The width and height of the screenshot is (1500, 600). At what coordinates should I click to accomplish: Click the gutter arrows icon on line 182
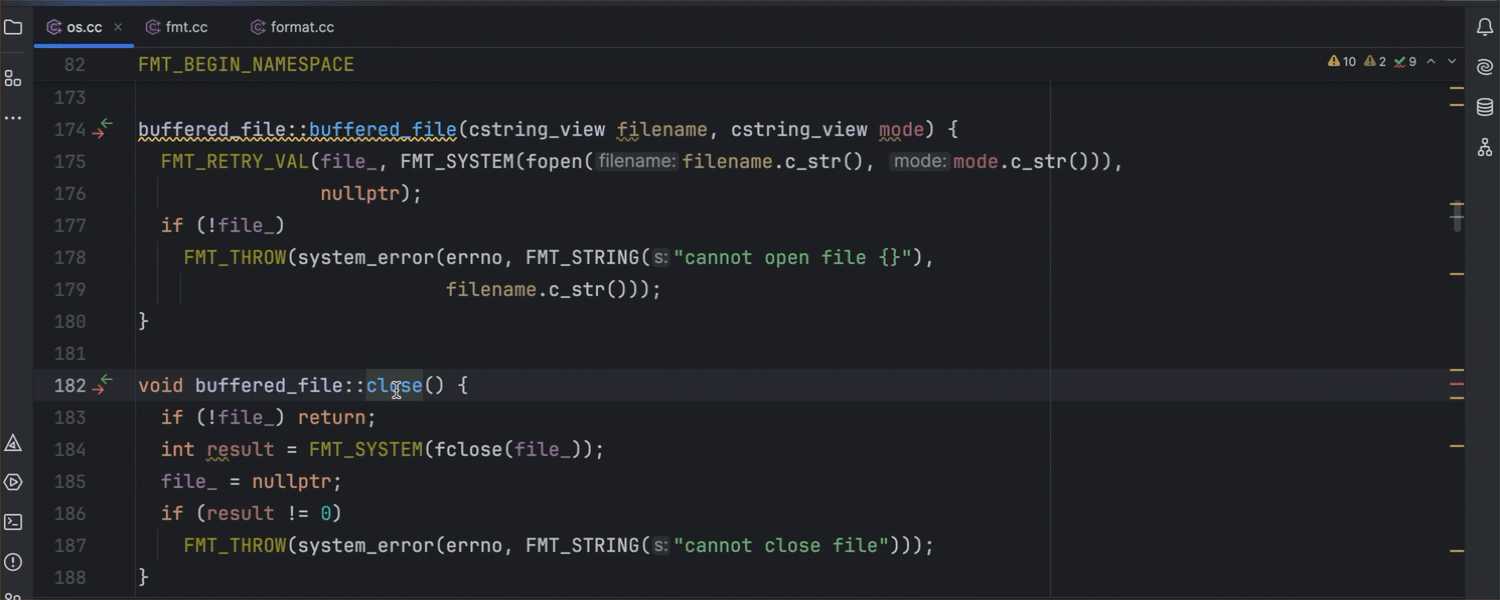pos(103,385)
